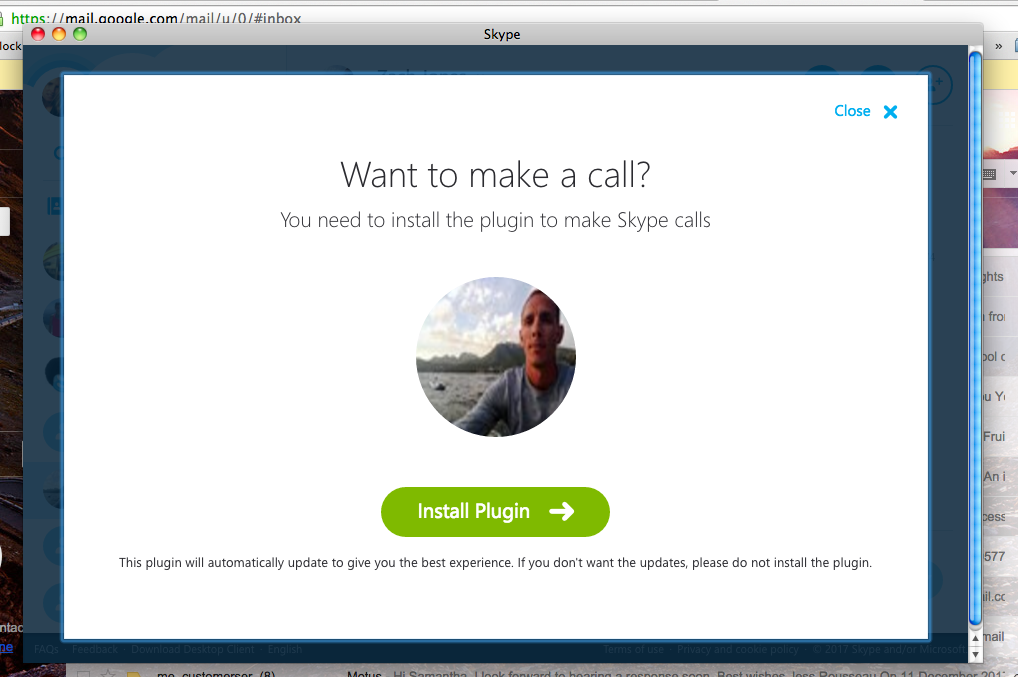Click the red close window button

[38, 34]
